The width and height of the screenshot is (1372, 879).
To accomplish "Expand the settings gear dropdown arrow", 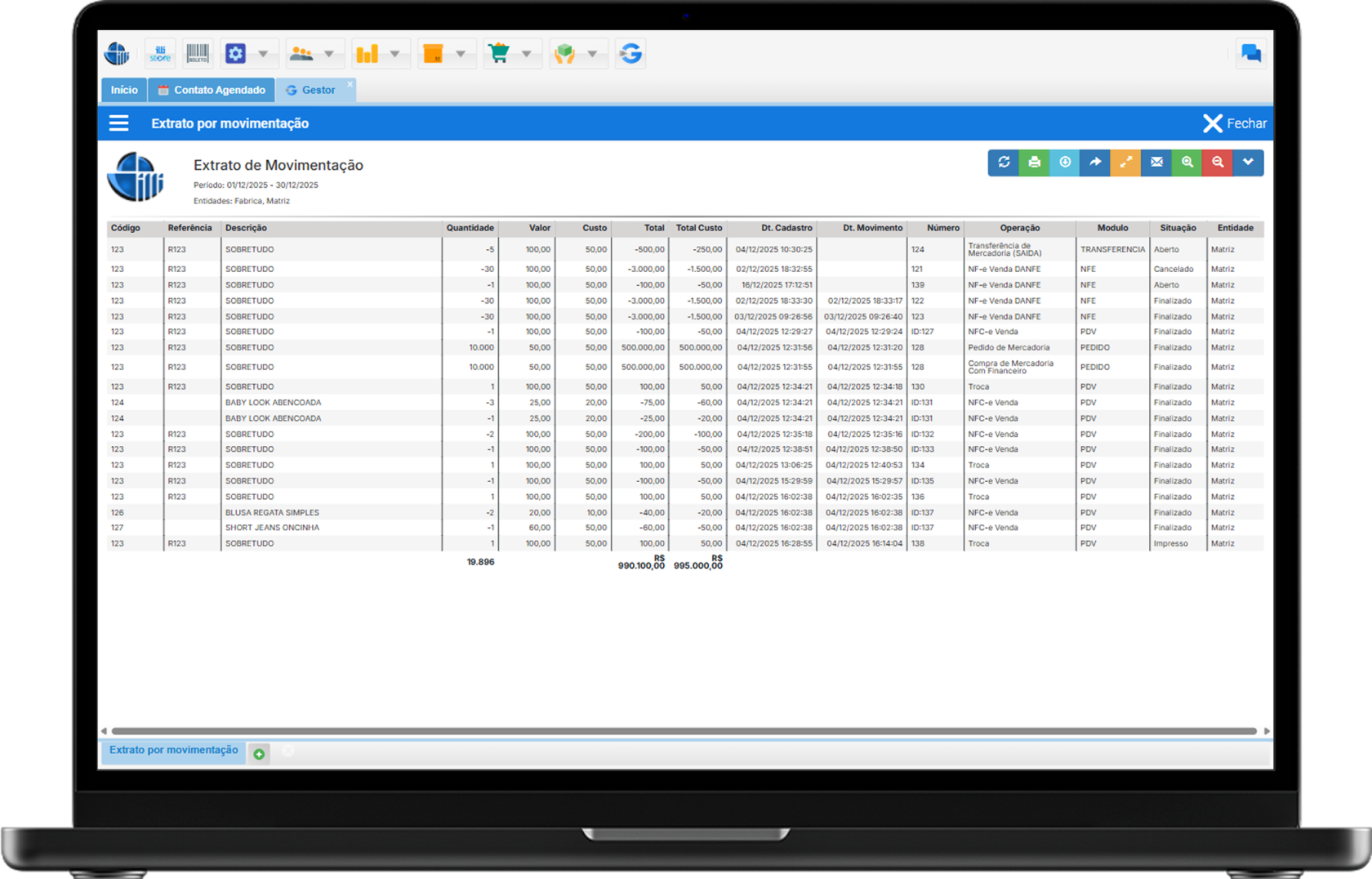I will coord(263,54).
